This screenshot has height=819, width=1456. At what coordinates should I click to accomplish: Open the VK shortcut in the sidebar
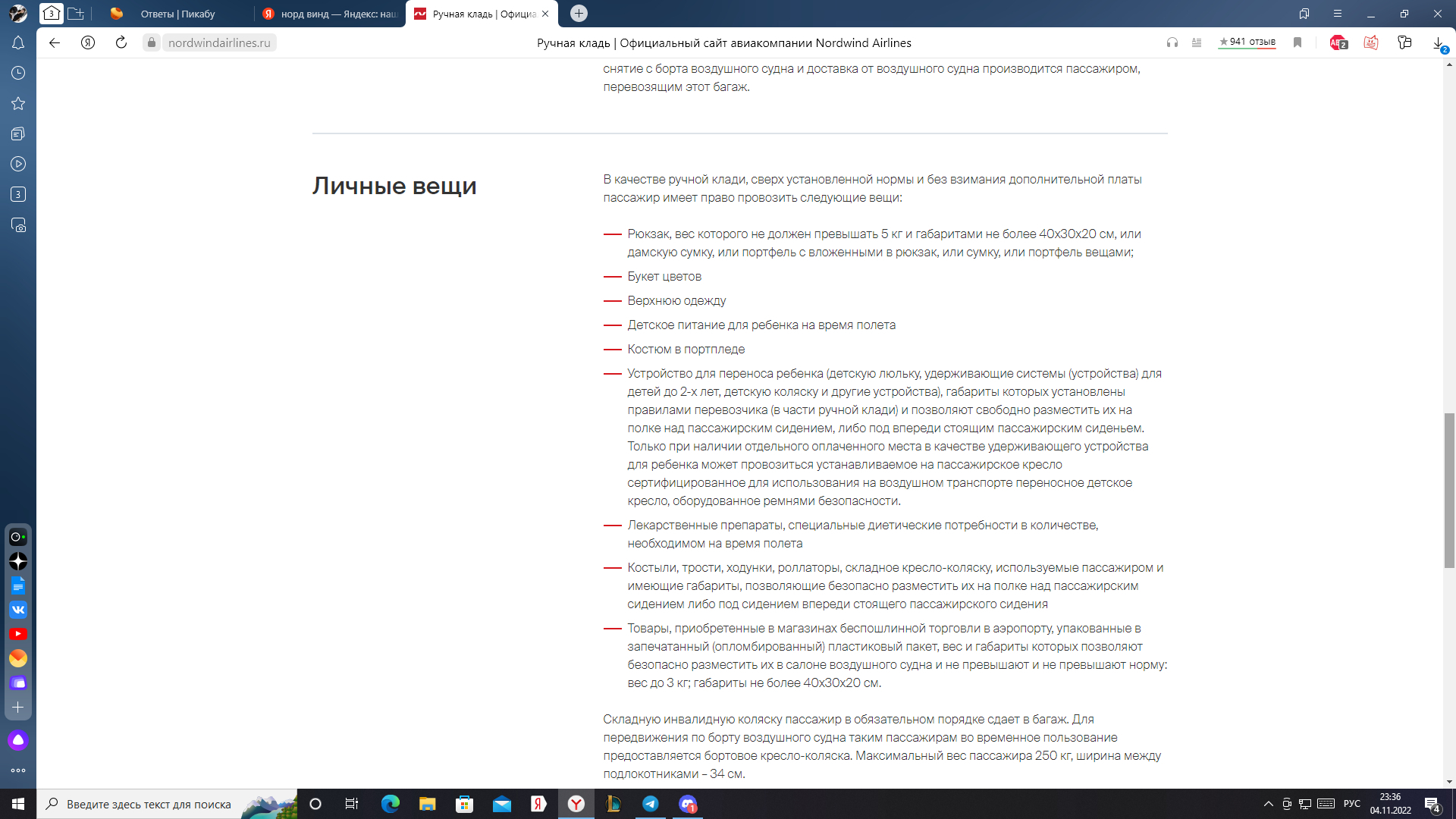[x=18, y=610]
